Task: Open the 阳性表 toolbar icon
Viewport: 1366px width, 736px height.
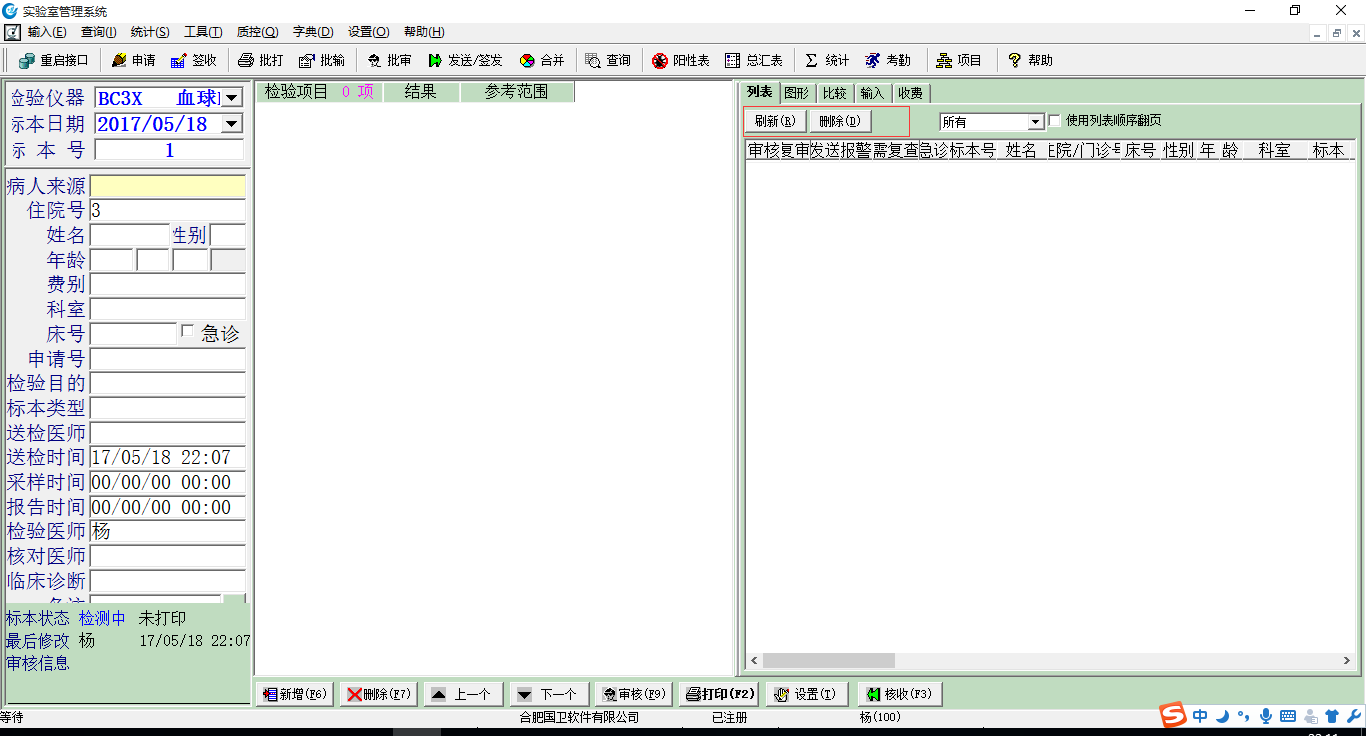Action: [660, 60]
